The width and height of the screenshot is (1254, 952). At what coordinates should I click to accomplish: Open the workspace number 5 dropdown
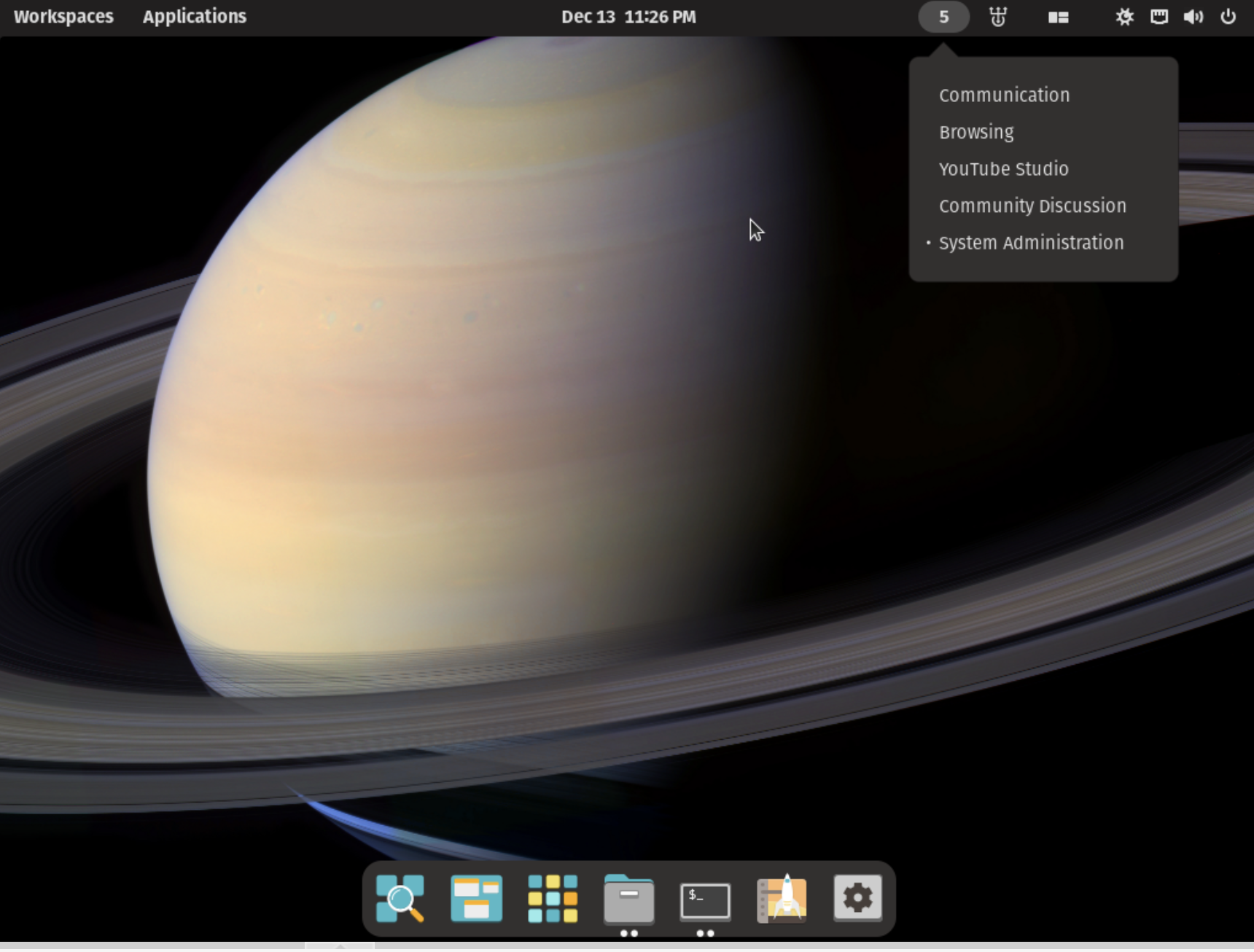click(943, 16)
